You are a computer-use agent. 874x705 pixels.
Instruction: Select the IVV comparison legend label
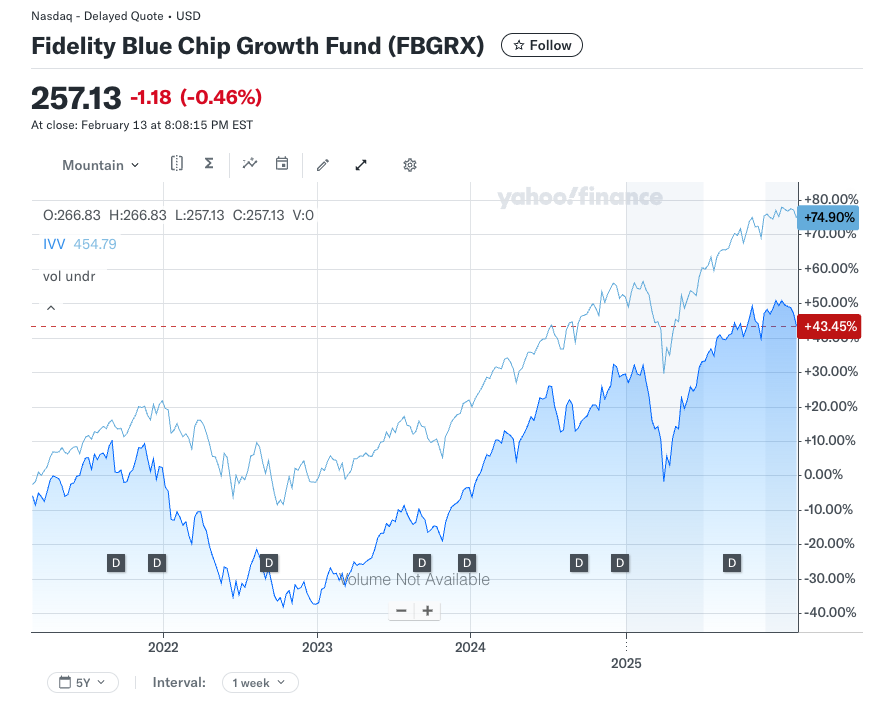point(54,244)
